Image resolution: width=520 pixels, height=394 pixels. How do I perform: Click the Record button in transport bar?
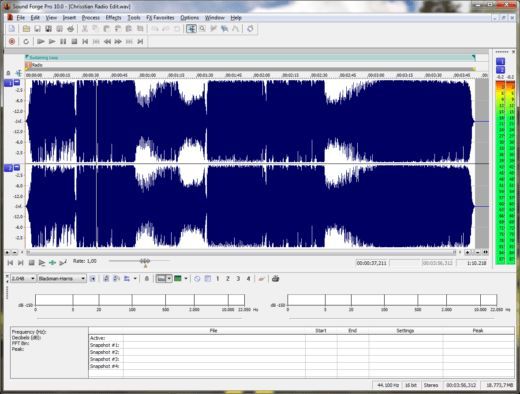12,42
